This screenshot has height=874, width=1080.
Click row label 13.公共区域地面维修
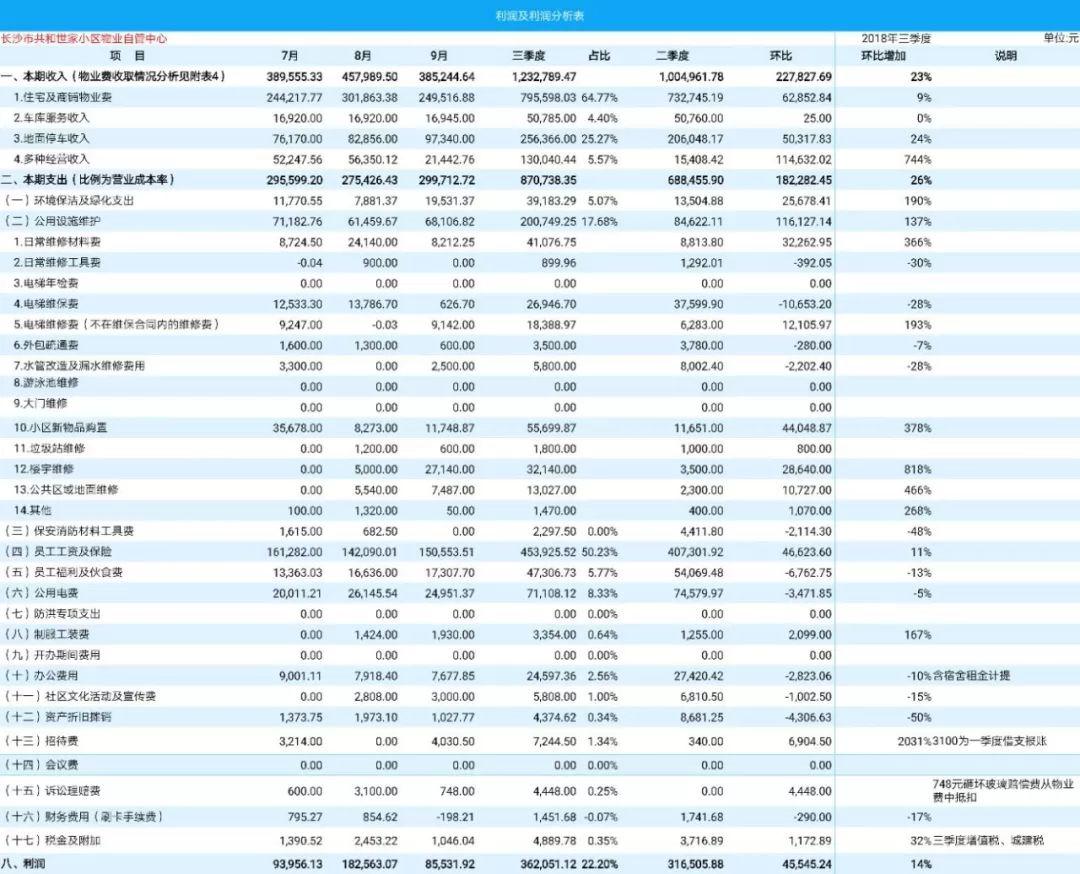66,490
